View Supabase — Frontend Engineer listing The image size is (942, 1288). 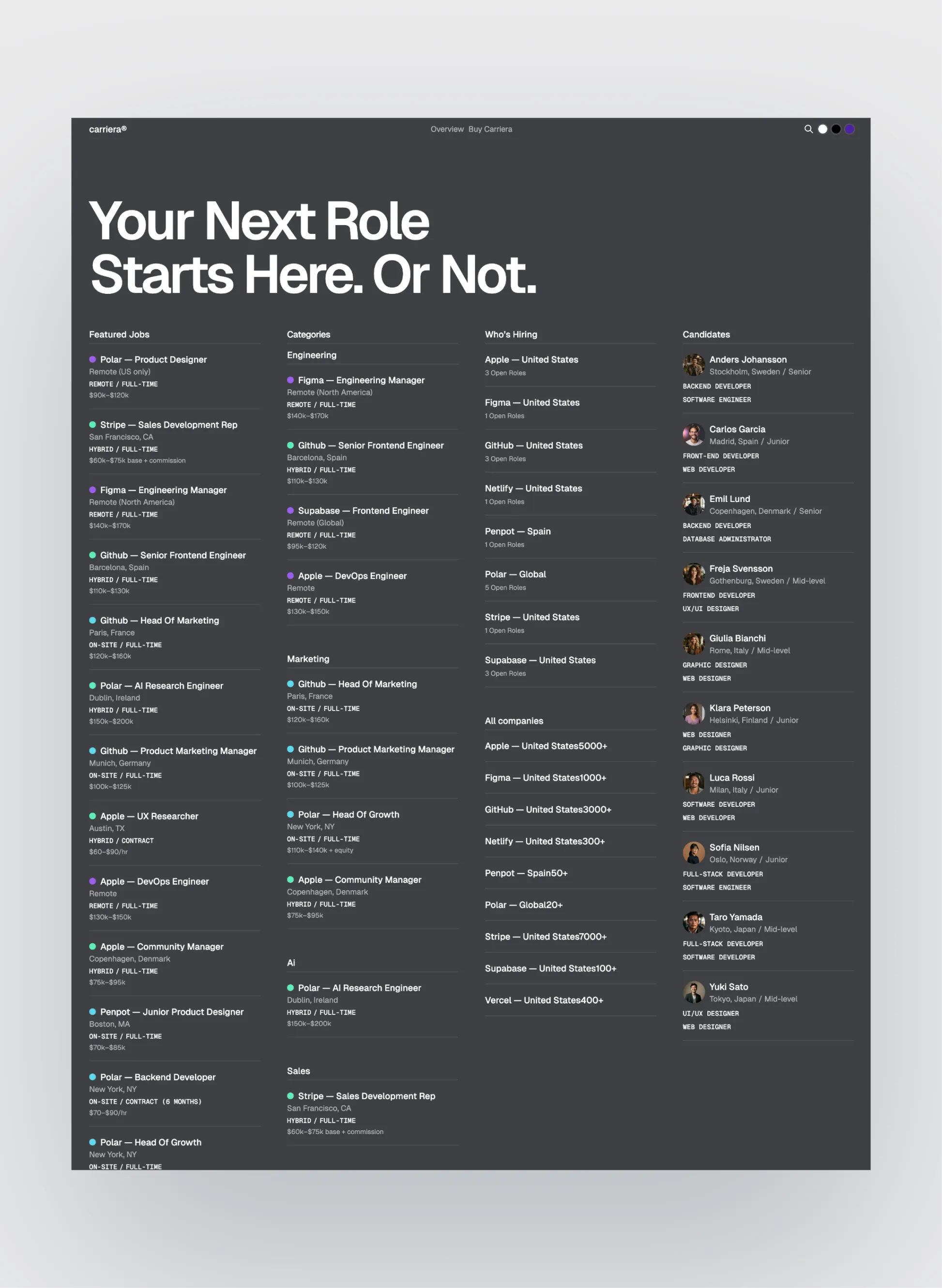(363, 510)
